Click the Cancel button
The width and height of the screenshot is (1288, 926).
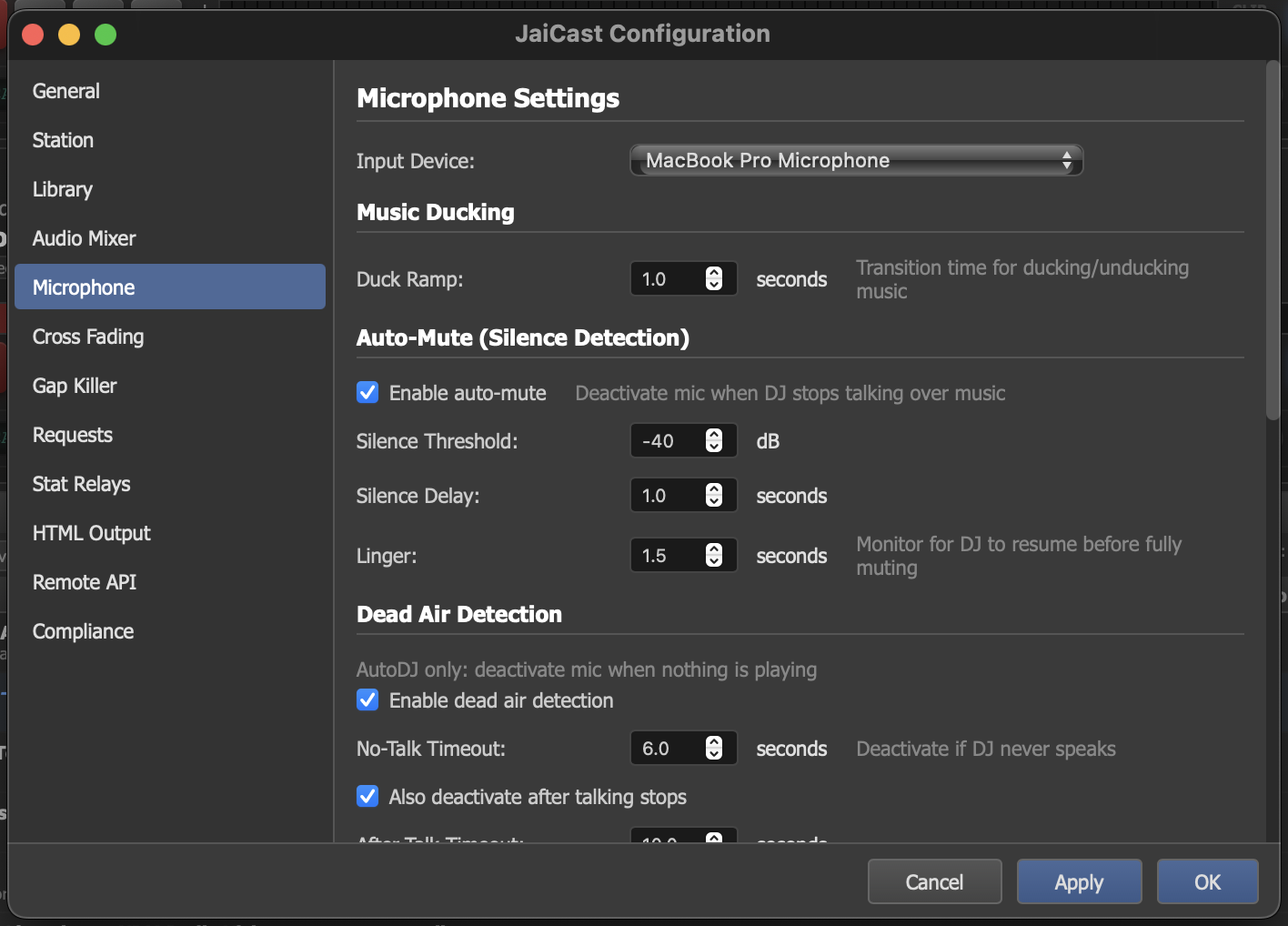[x=934, y=881]
